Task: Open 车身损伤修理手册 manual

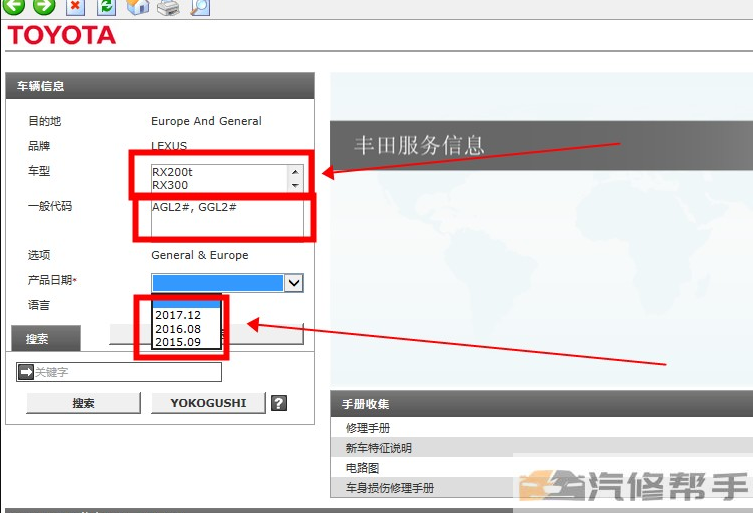Action: click(x=390, y=488)
